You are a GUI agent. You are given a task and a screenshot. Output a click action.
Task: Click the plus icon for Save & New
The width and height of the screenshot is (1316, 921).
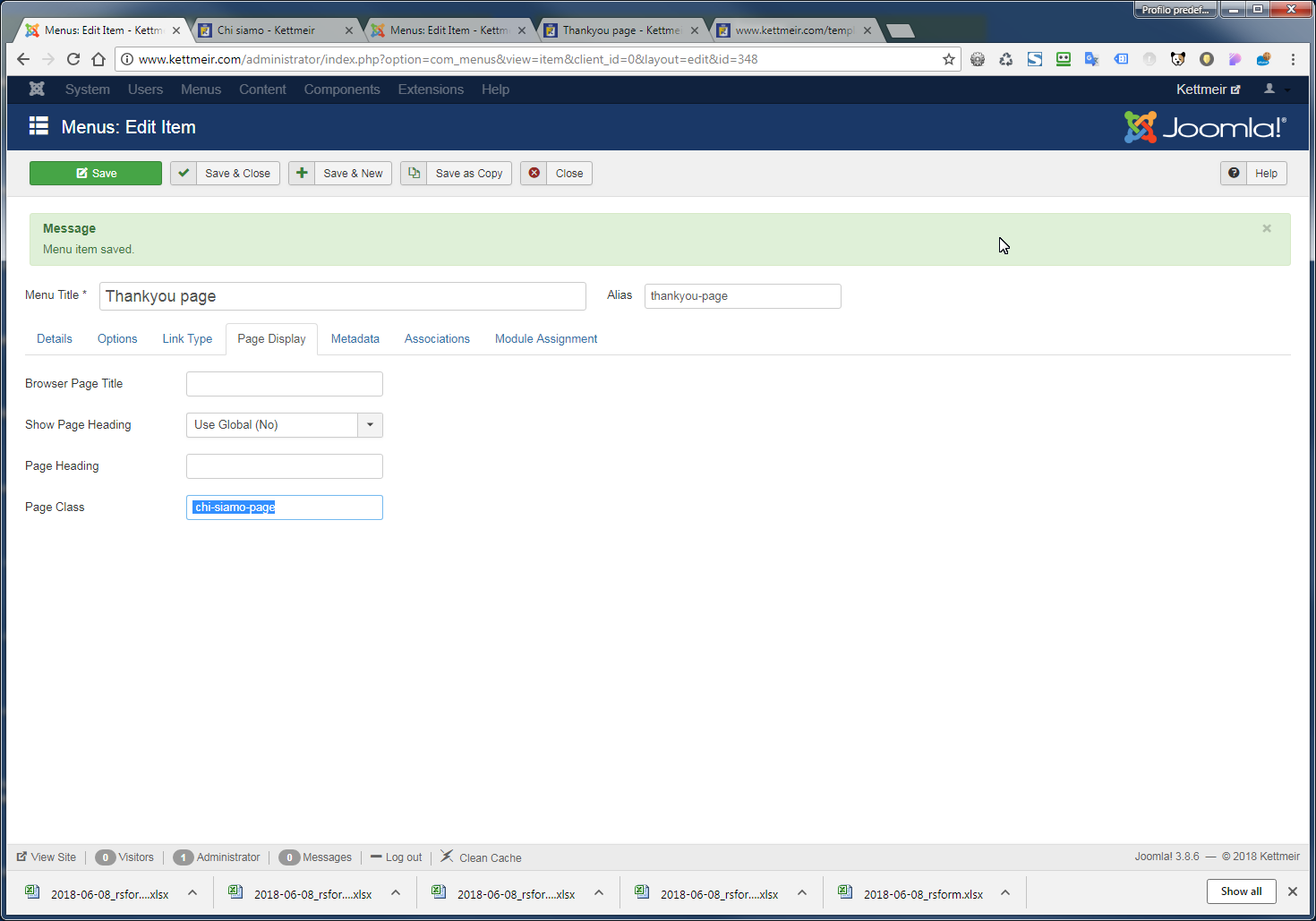(x=302, y=173)
